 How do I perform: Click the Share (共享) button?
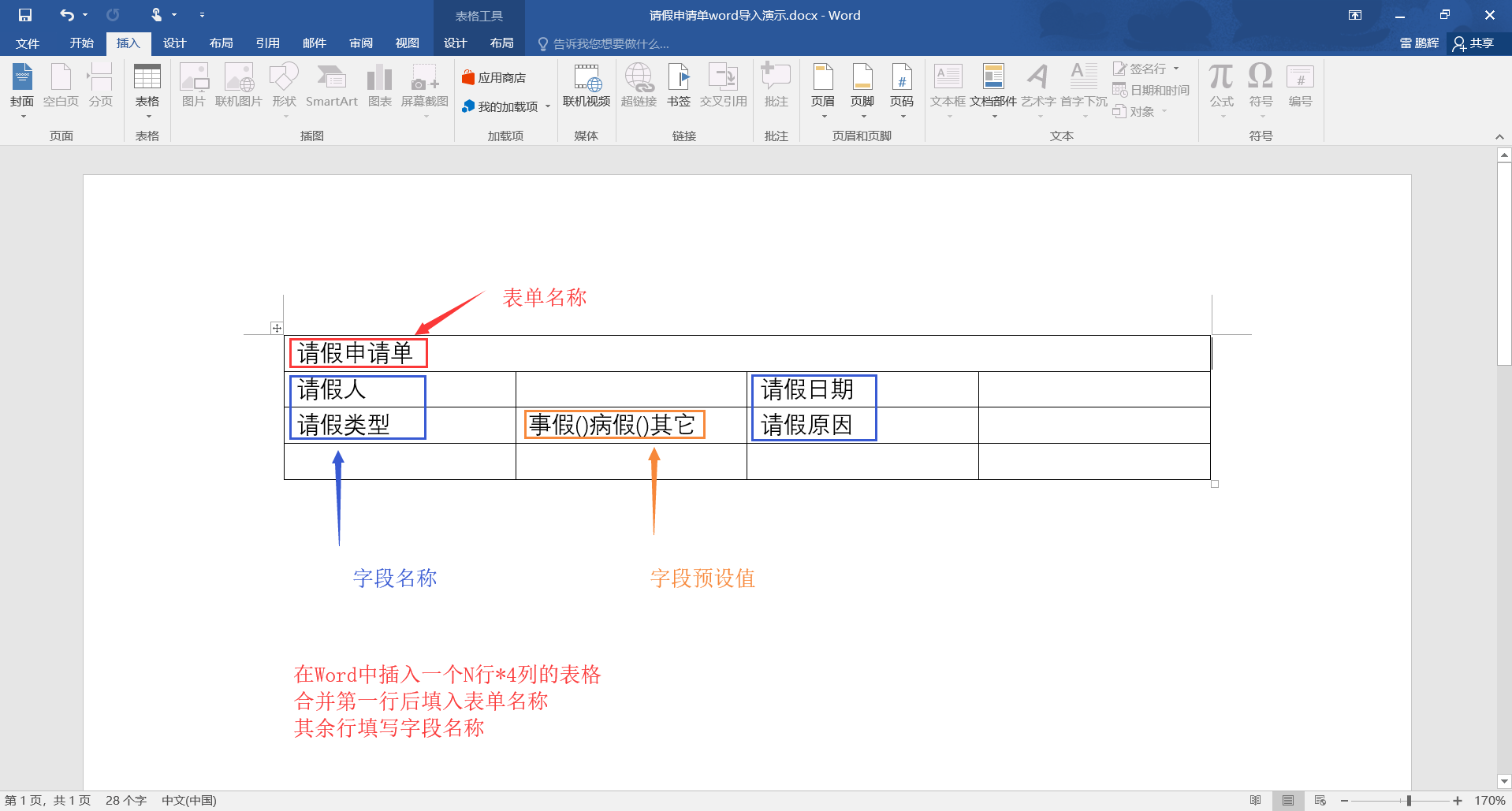(1474, 43)
